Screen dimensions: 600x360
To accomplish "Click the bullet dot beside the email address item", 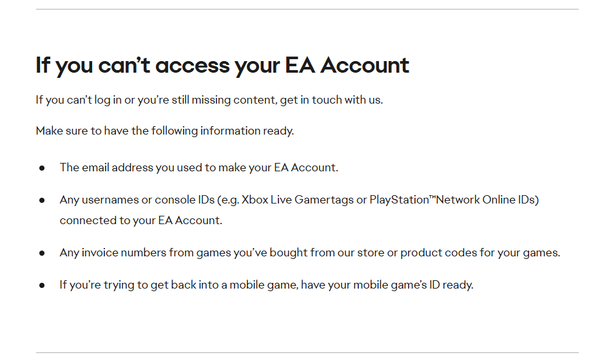I will coord(42,168).
